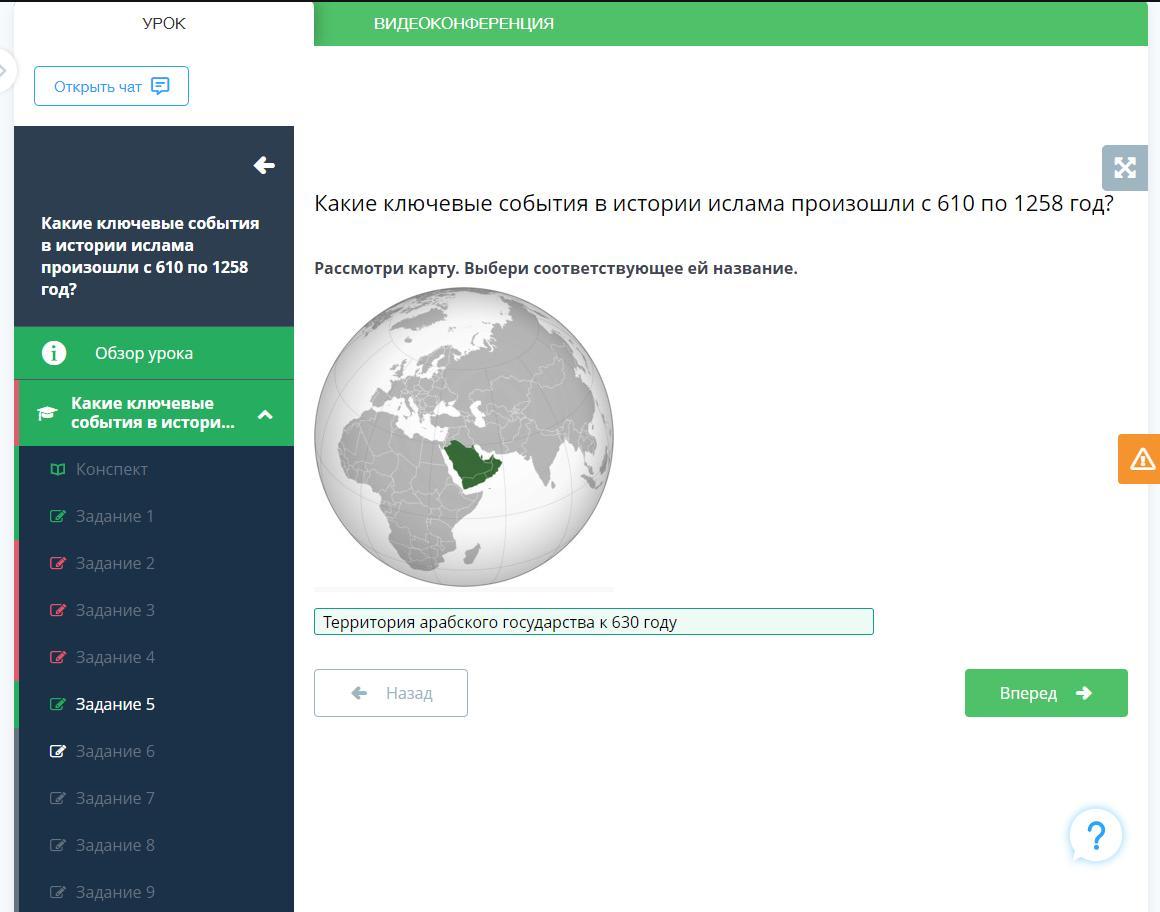Image resolution: width=1160 pixels, height=912 pixels.
Task: Expand the panel using the far-left edge arrow
Action: (x=5, y=71)
